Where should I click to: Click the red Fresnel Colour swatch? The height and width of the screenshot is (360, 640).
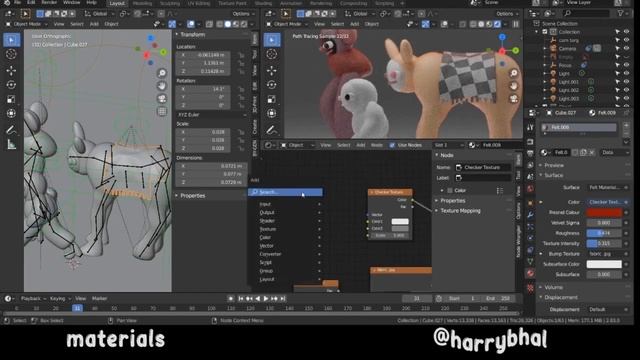[x=604, y=212]
